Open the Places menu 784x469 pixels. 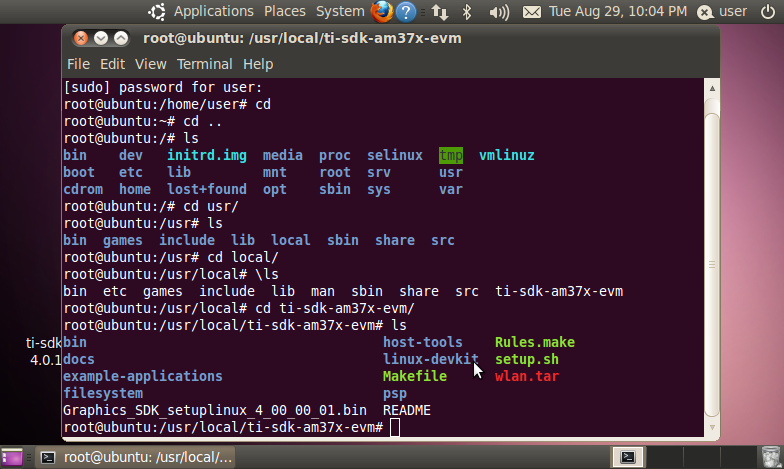pos(284,11)
